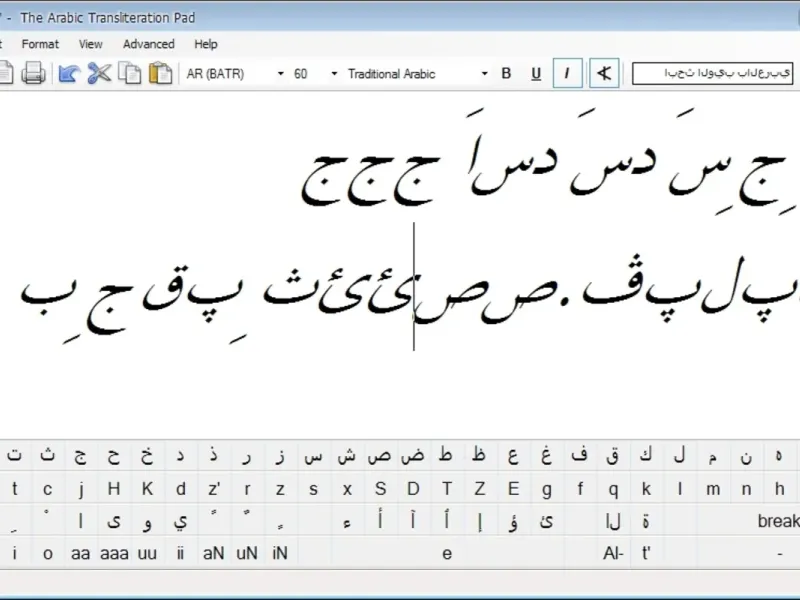Click the خ letter key
Image resolution: width=800 pixels, height=600 pixels.
click(147, 455)
